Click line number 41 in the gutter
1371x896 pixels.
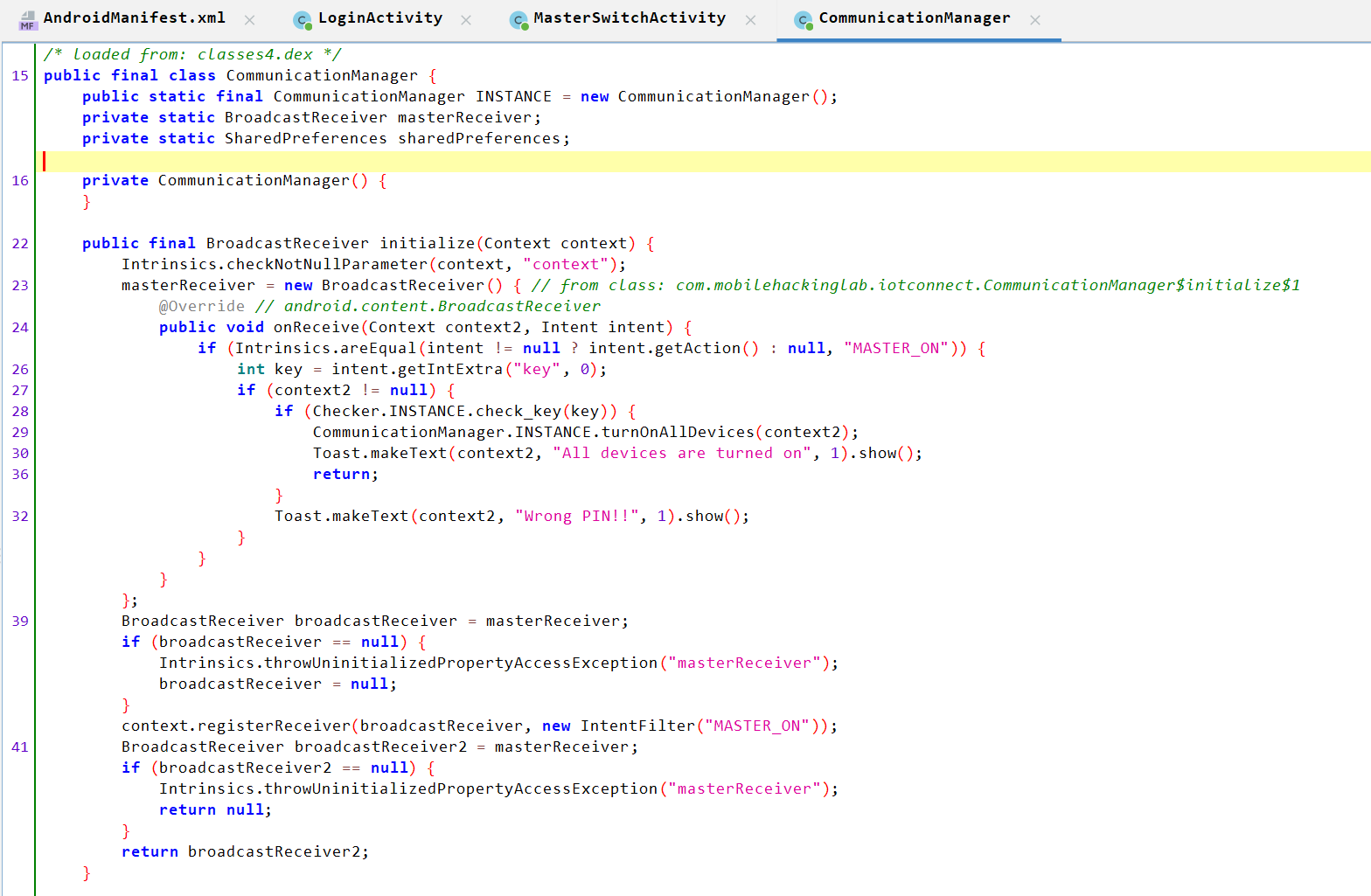[20, 747]
